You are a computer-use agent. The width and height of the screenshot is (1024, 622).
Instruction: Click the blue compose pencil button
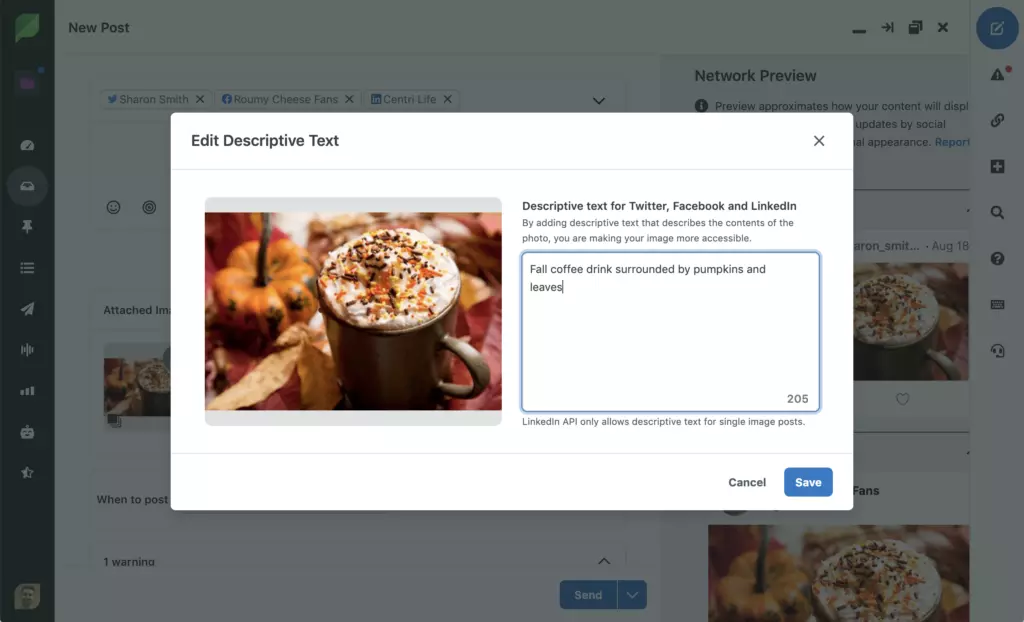click(997, 28)
